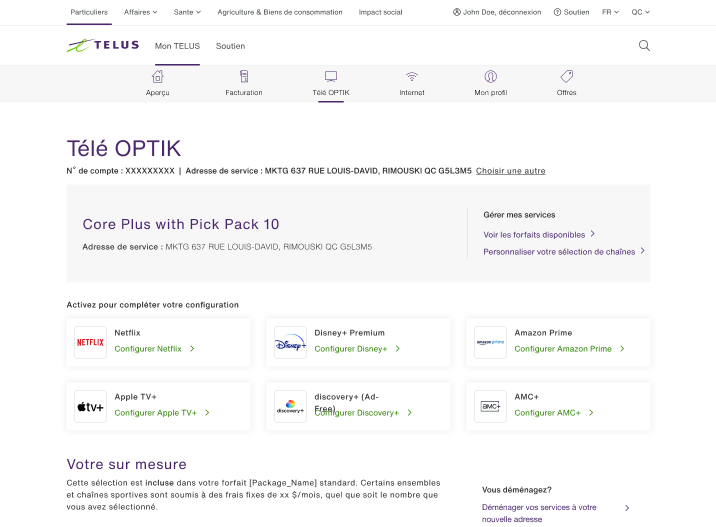
Task: Click the Télé OPTIK screen icon
Action: coord(331,76)
